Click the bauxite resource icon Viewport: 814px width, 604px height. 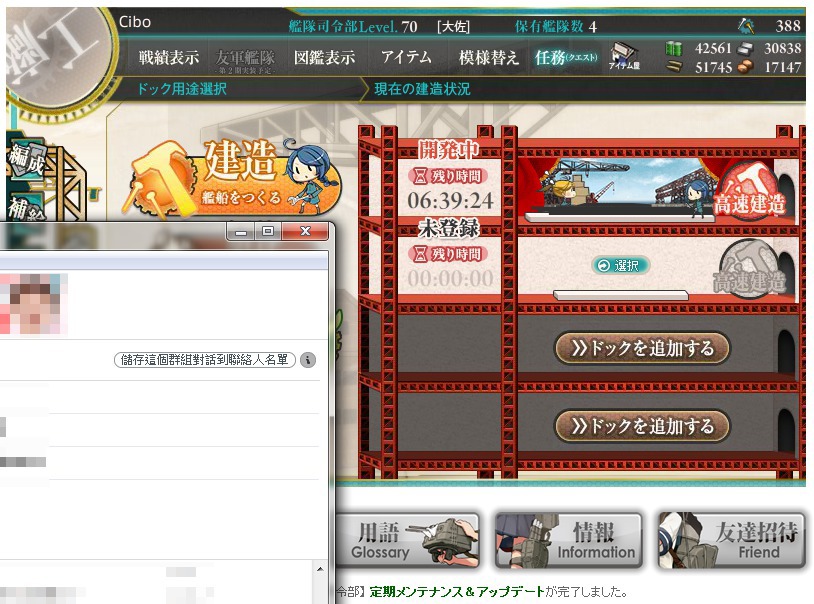pos(745,67)
